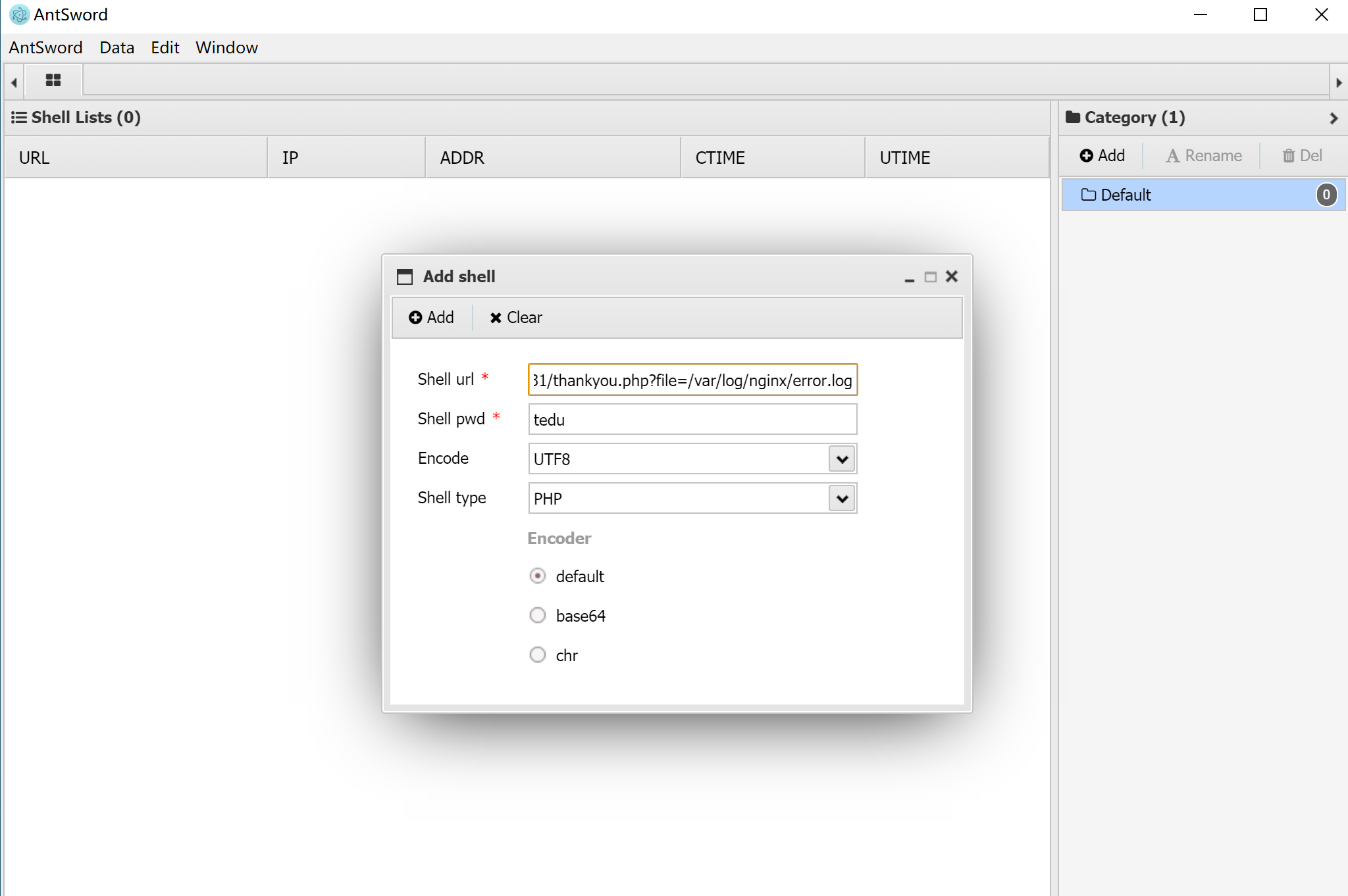This screenshot has width=1348, height=896.
Task: Add a new category in Category panel
Action: point(1102,156)
